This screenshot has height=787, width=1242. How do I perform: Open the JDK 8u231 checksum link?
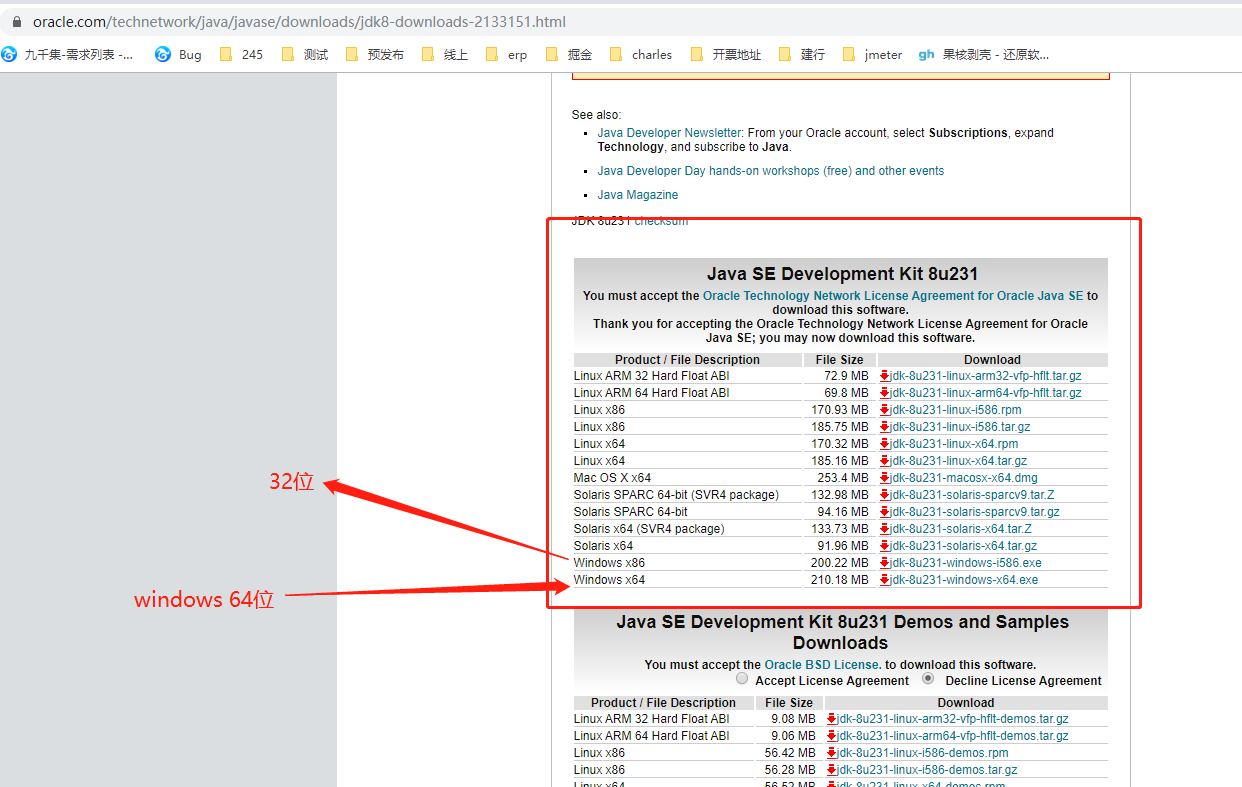[x=661, y=221]
